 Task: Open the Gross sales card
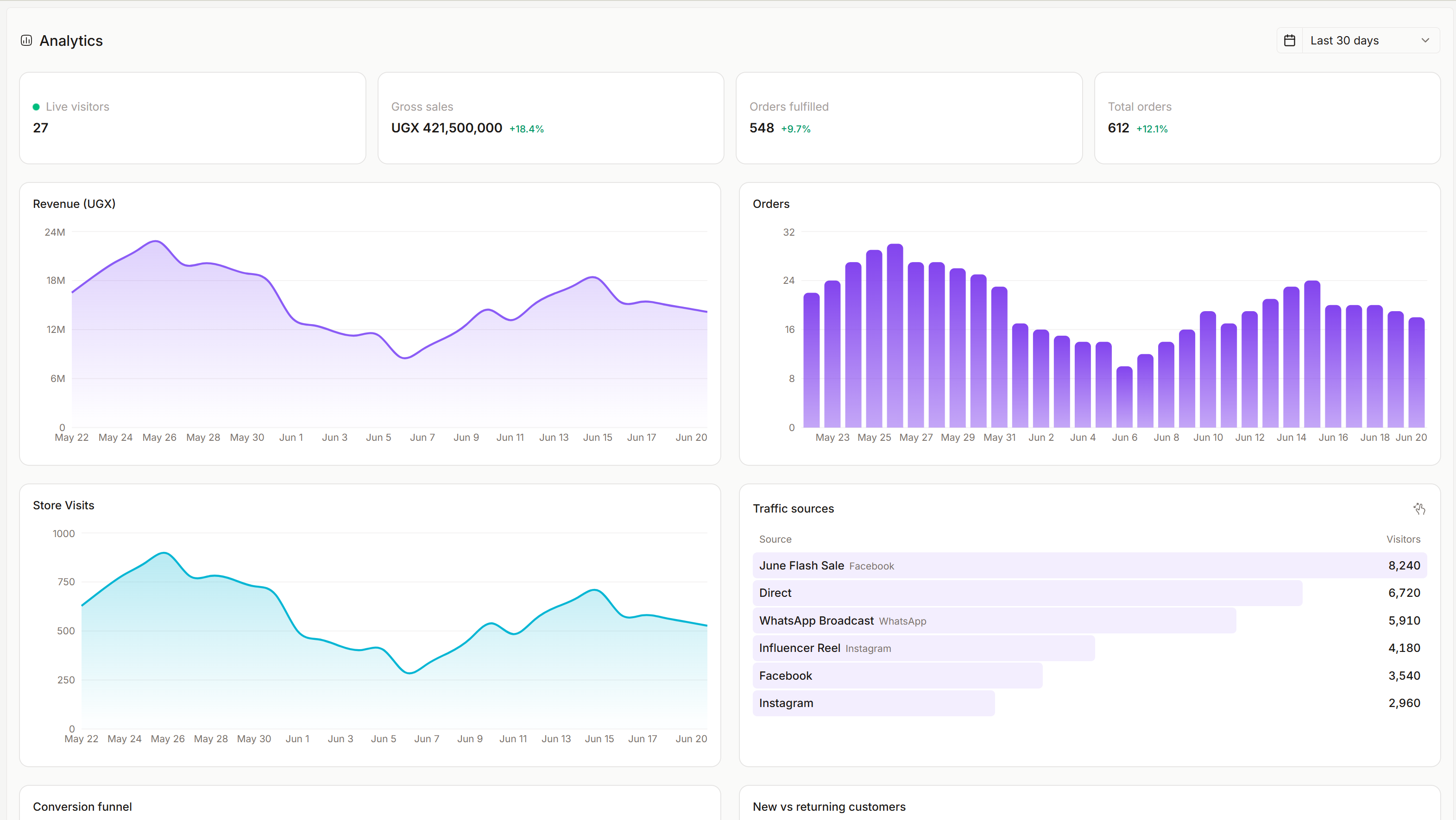click(550, 118)
